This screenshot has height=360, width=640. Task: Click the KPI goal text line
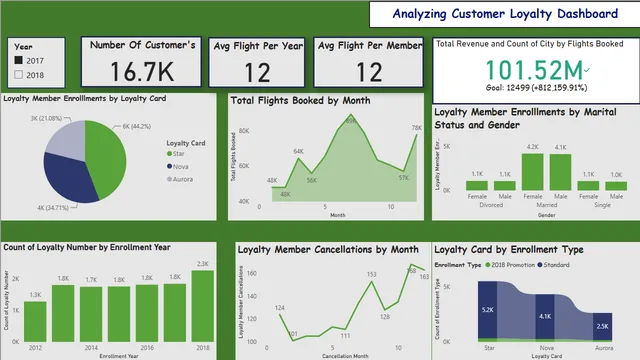[536, 88]
